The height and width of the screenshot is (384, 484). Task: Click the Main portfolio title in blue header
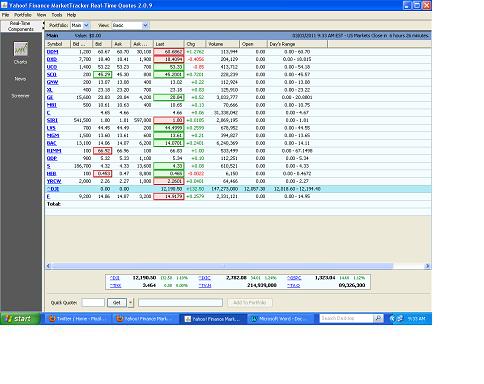pos(52,36)
